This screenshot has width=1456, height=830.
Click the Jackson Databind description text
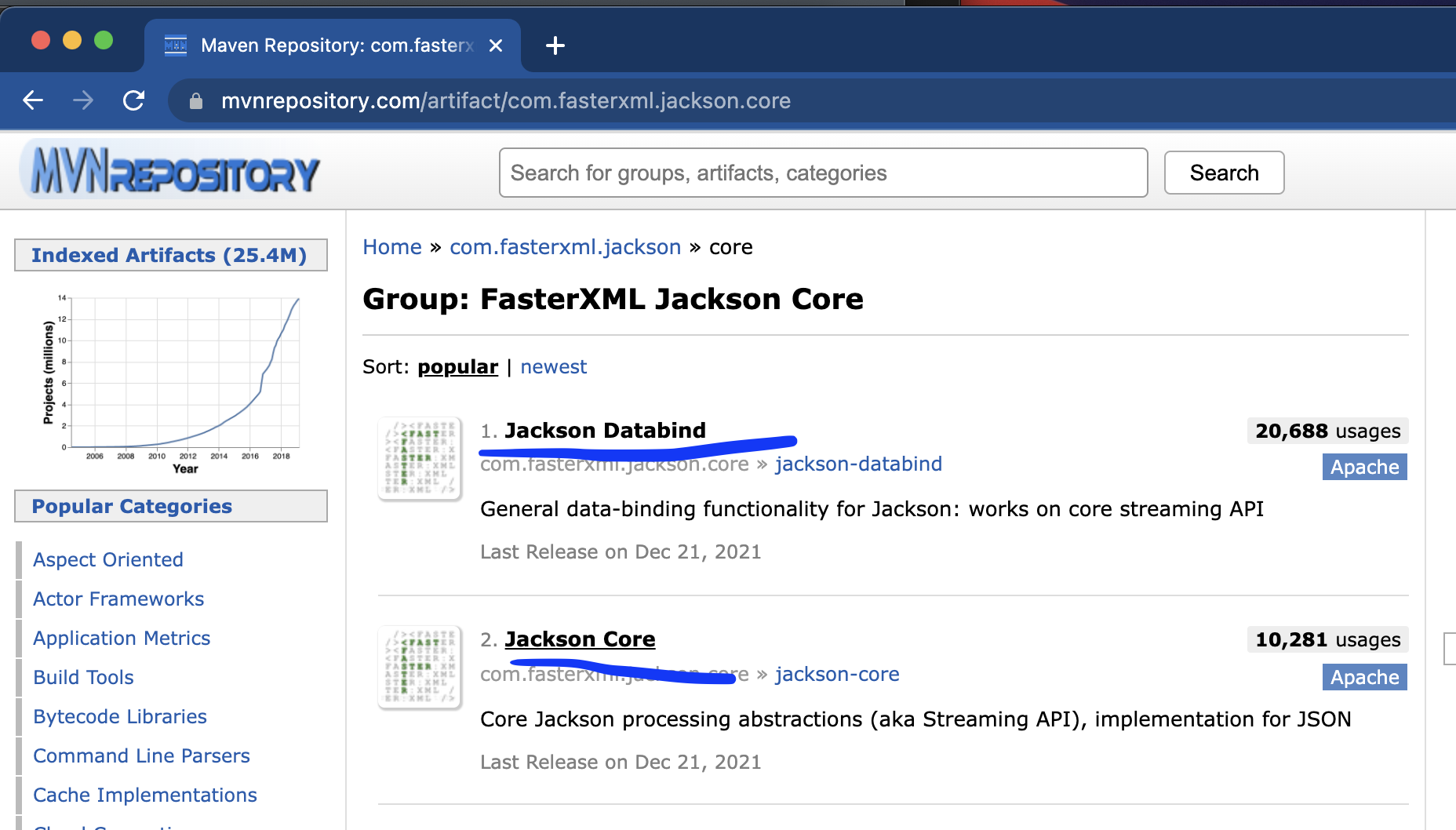[872, 509]
